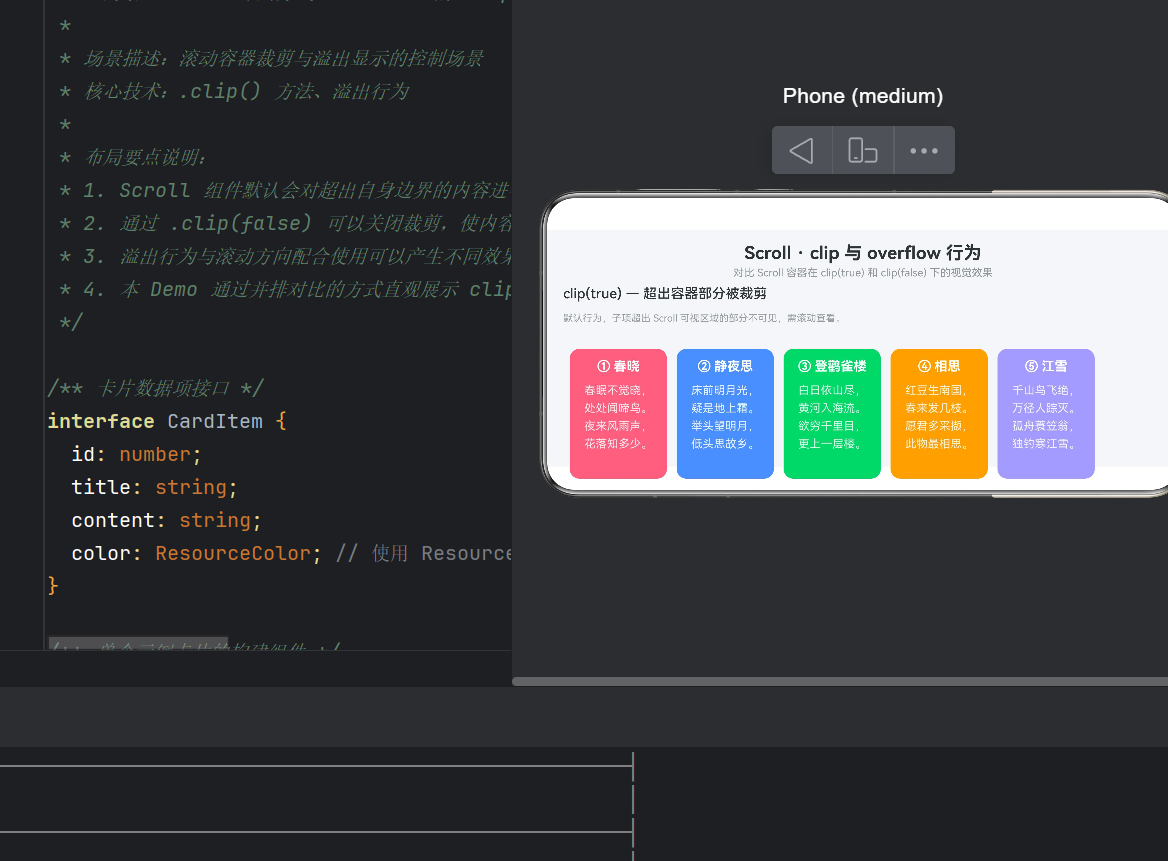Click the 'clip(true) — 超出容器部分被裁剪' section title

click(664, 293)
